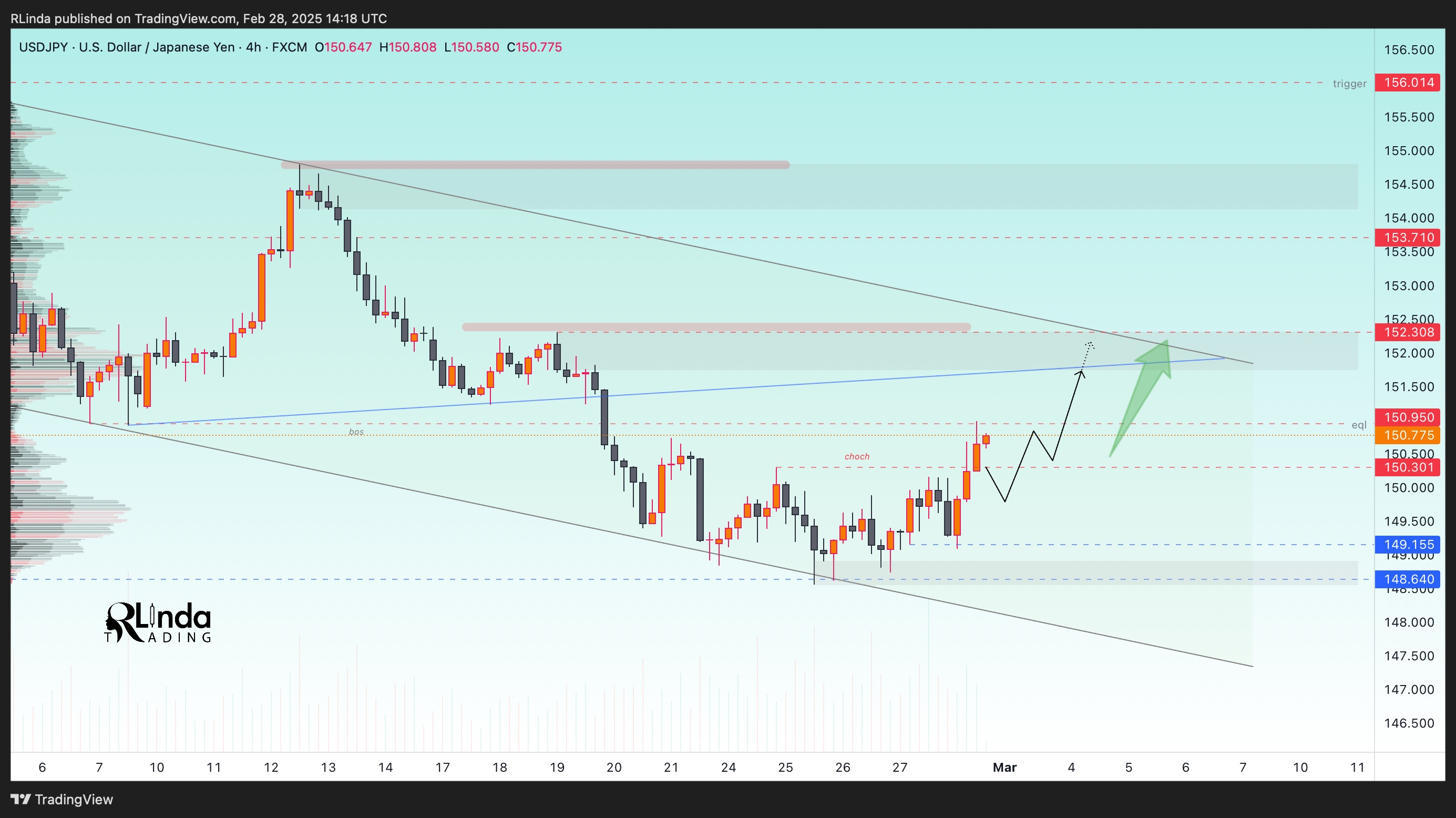1456x818 pixels.
Task: Click the 'eql' annotation text
Action: pyautogui.click(x=1359, y=425)
